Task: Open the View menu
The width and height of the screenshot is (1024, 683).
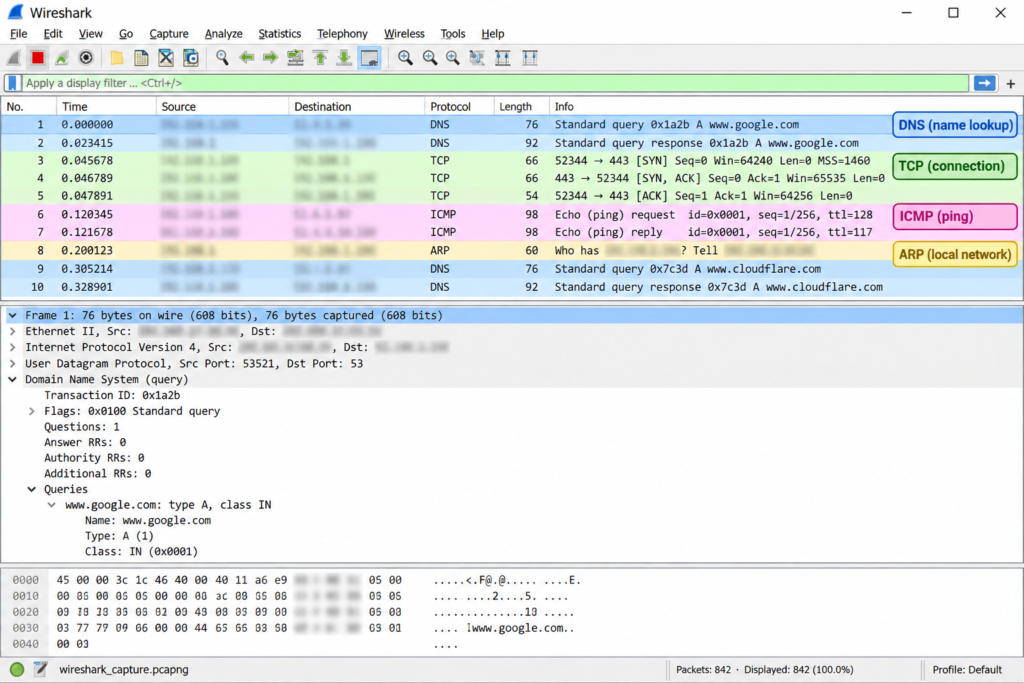Action: (91, 34)
